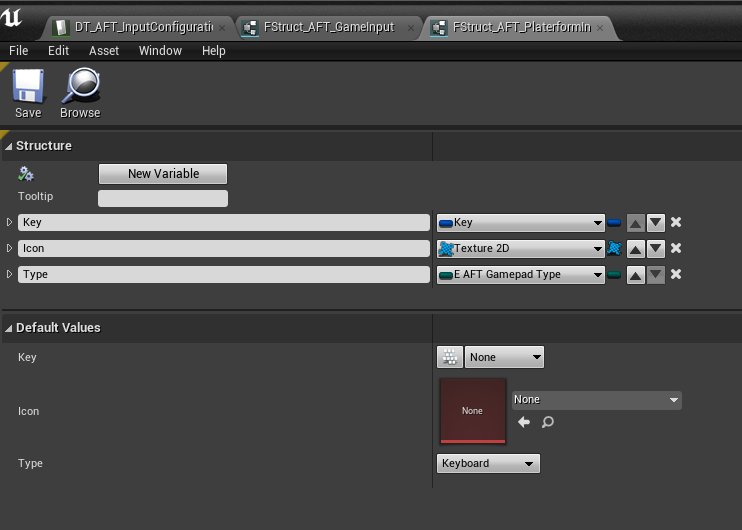Viewport: 742px width, 530px height.
Task: Remove the Icon variable with X icon
Action: pos(676,249)
